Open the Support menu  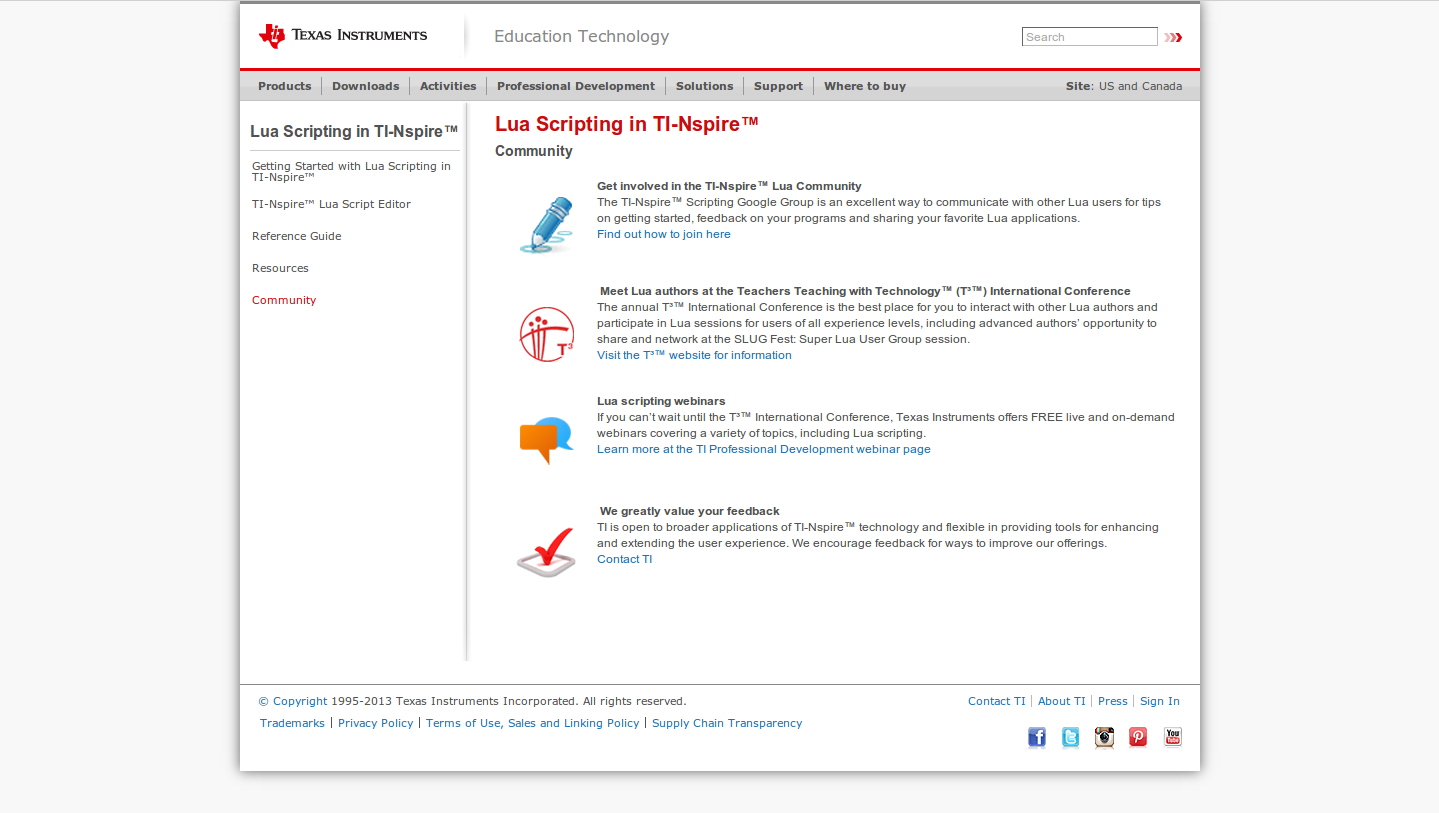[779, 86]
